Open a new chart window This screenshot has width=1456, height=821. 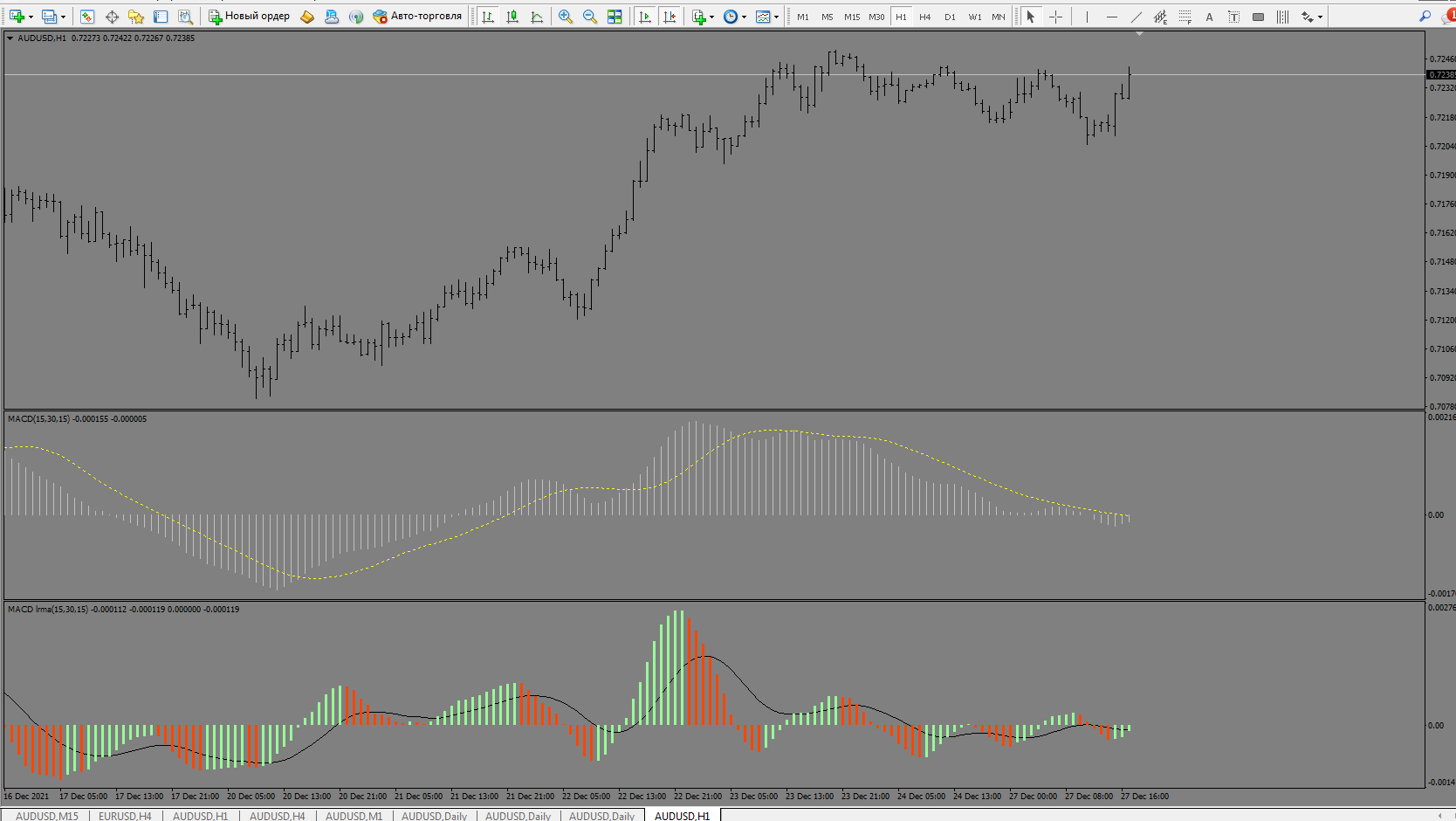click(17, 17)
